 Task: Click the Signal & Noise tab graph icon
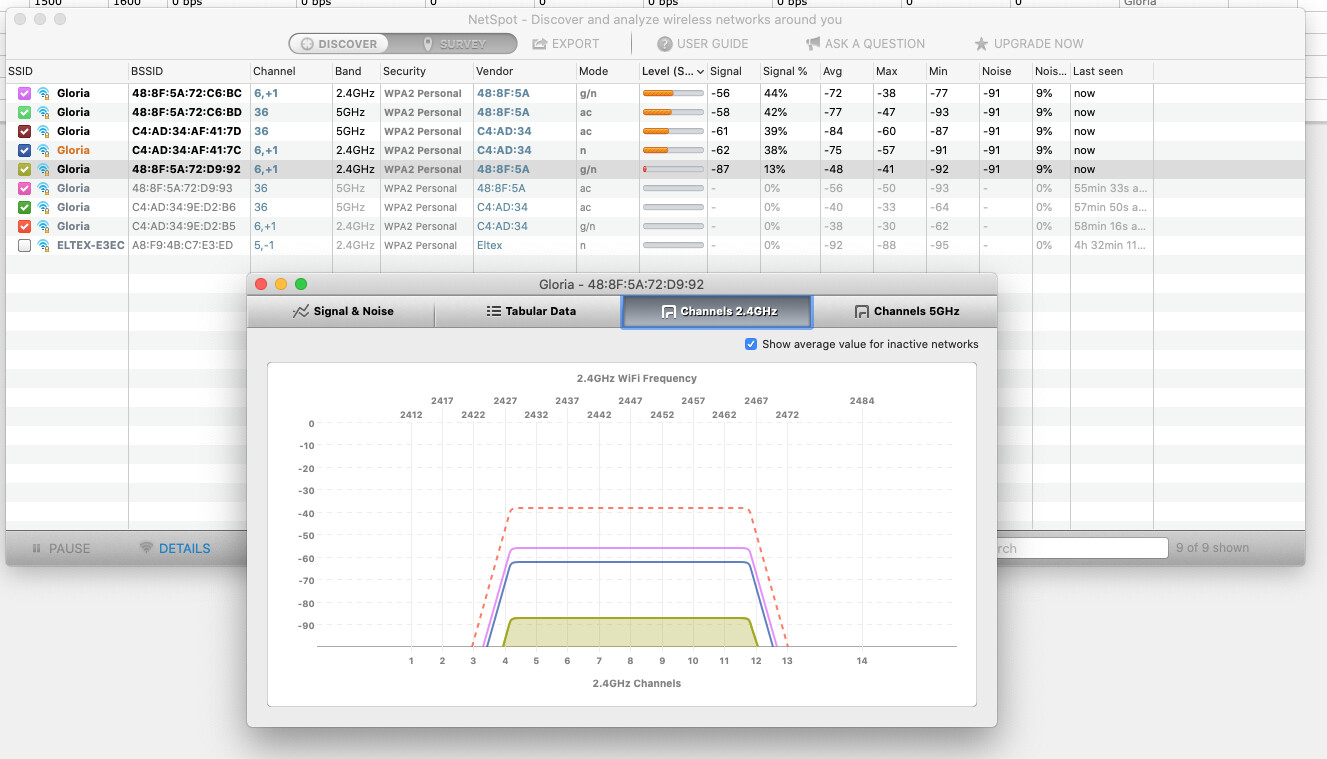coord(301,311)
